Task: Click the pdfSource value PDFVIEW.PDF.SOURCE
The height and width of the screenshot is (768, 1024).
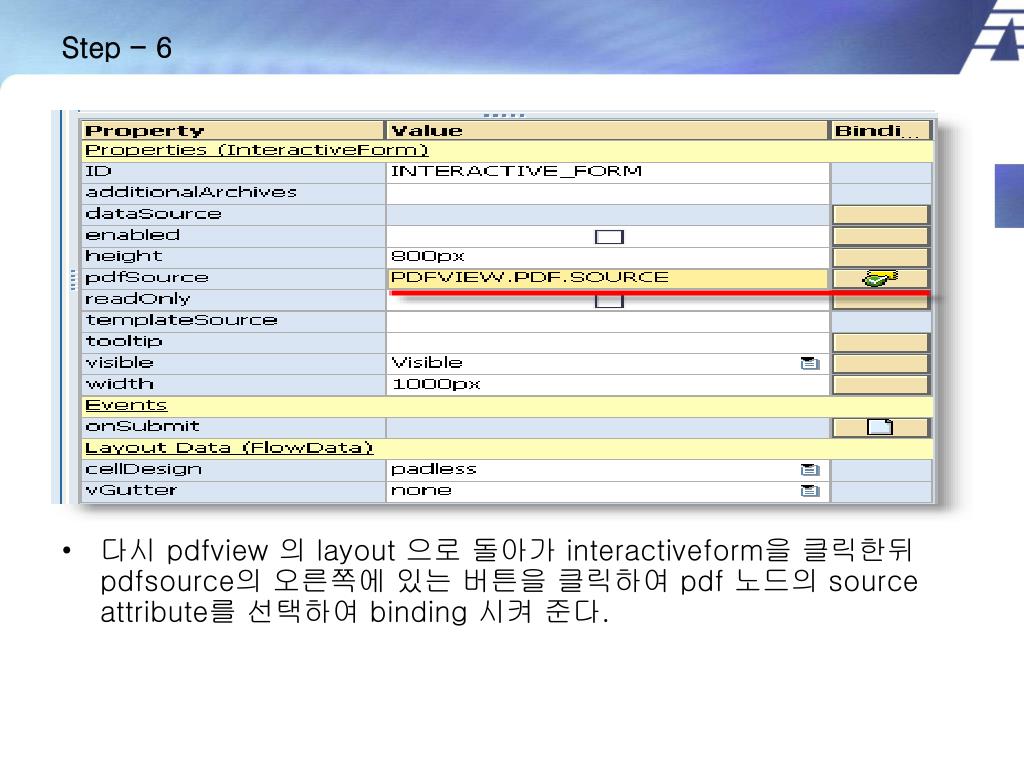Action: [x=530, y=277]
